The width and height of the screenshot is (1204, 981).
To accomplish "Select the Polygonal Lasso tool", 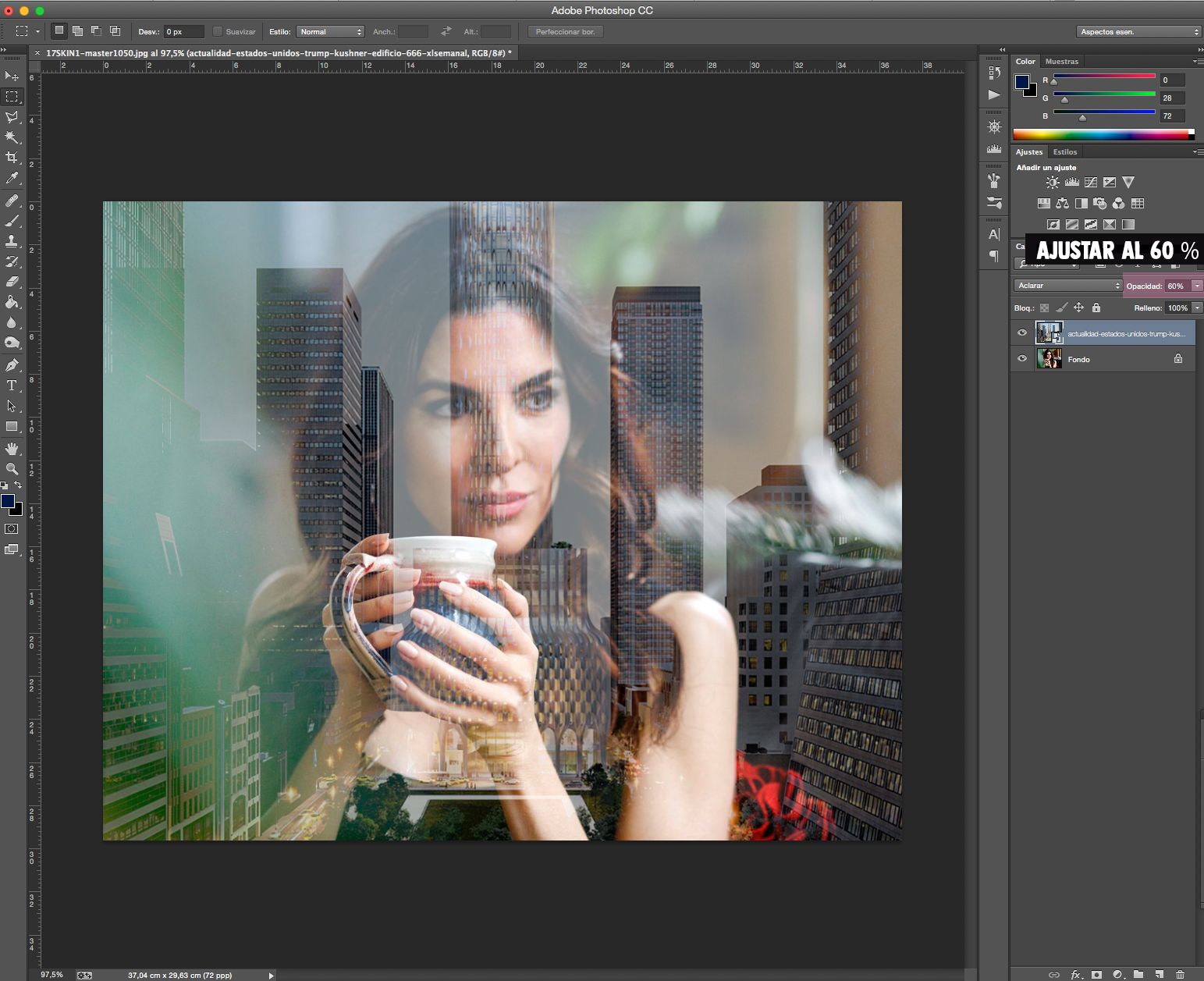I will pyautogui.click(x=12, y=117).
